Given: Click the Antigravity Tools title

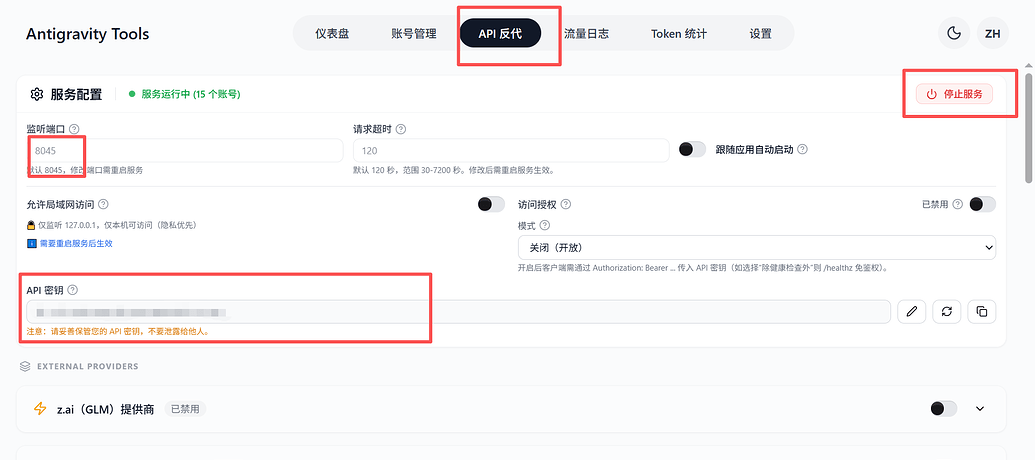Looking at the screenshot, I should tap(88, 34).
